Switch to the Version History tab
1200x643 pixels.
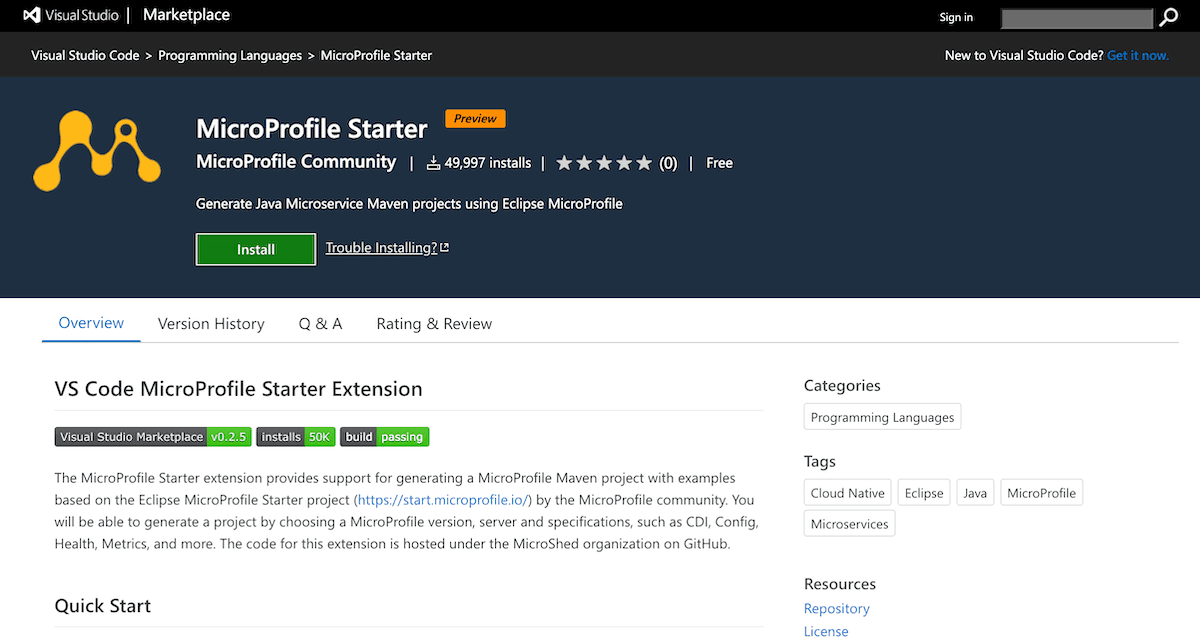click(211, 324)
